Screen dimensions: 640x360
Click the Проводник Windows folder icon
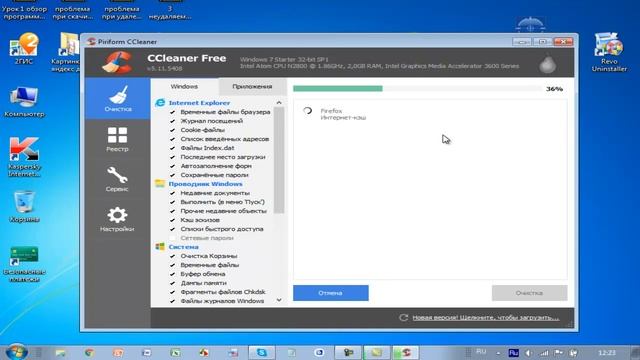pos(160,184)
